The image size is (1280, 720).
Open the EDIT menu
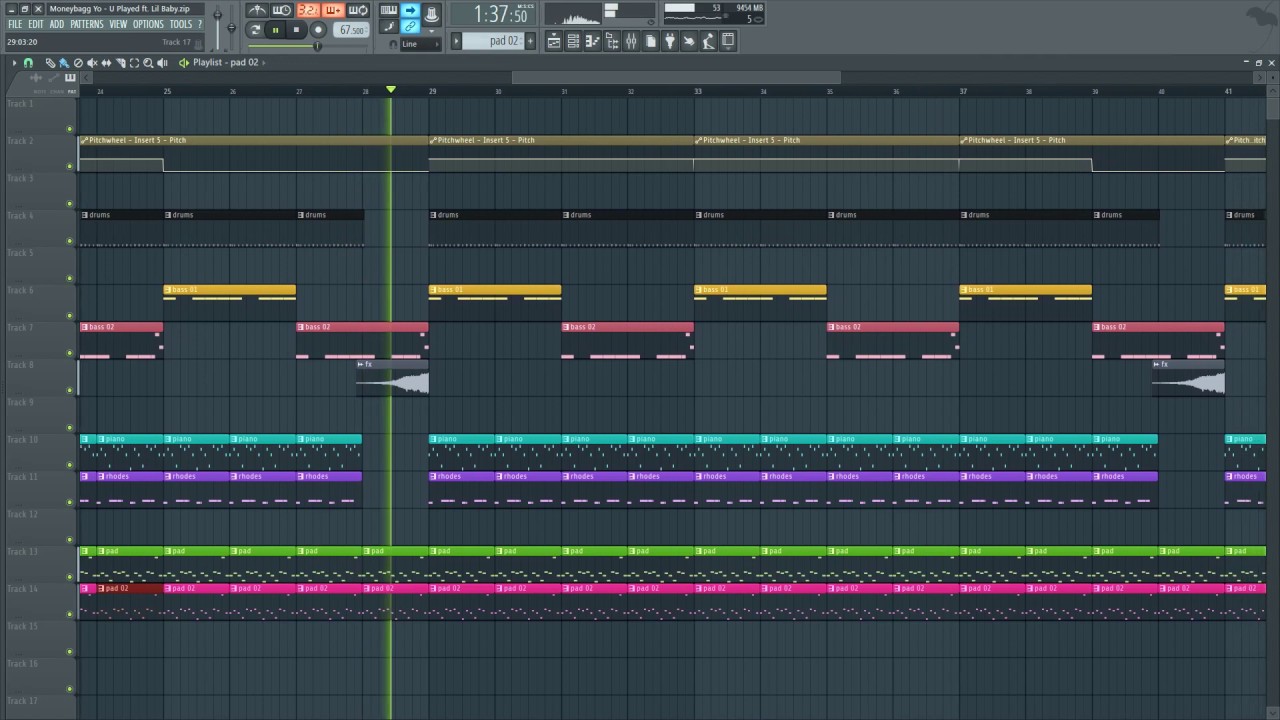point(36,24)
